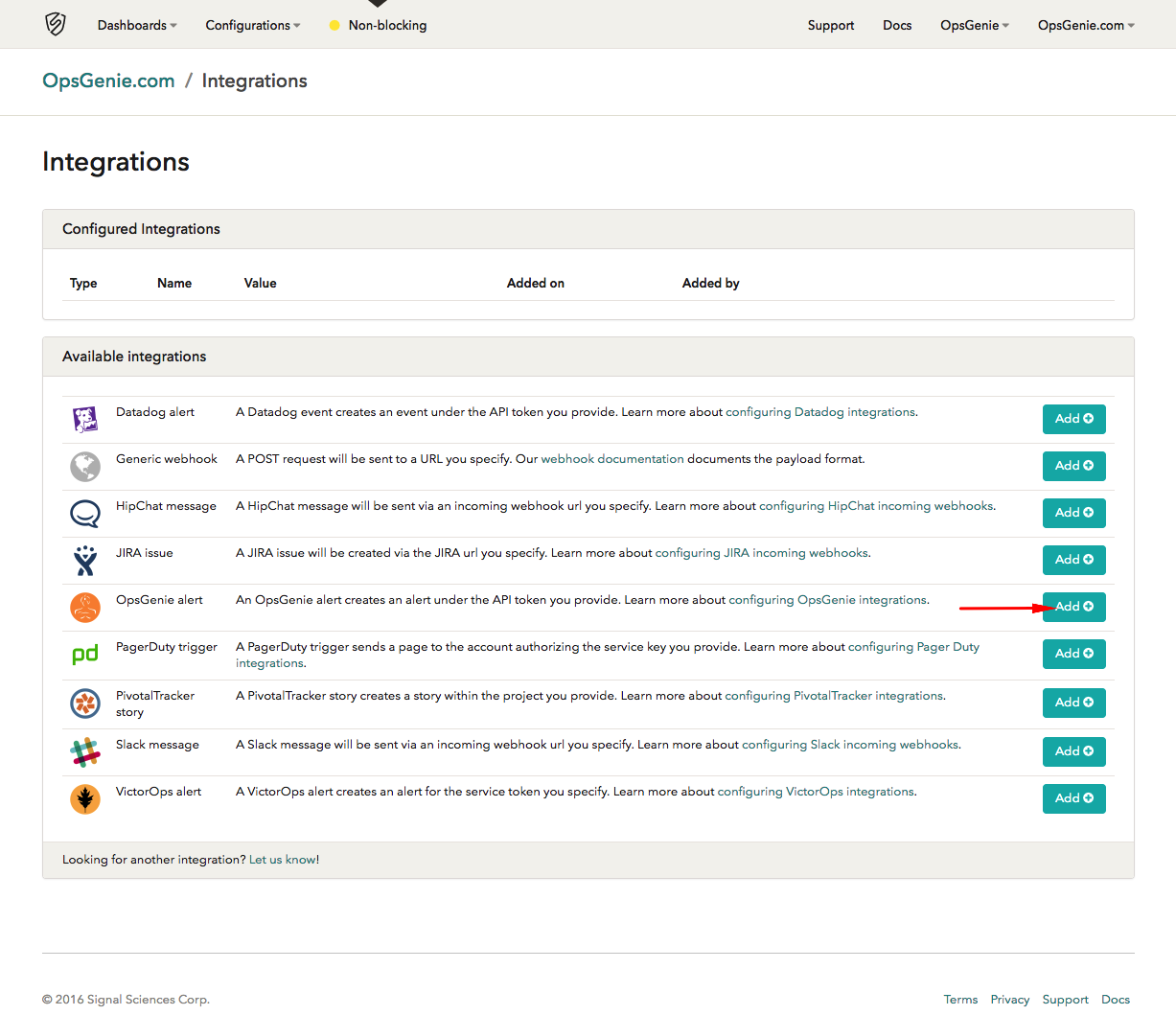Open the Configurations dropdown menu
This screenshot has height=1015, width=1176.
(x=253, y=25)
